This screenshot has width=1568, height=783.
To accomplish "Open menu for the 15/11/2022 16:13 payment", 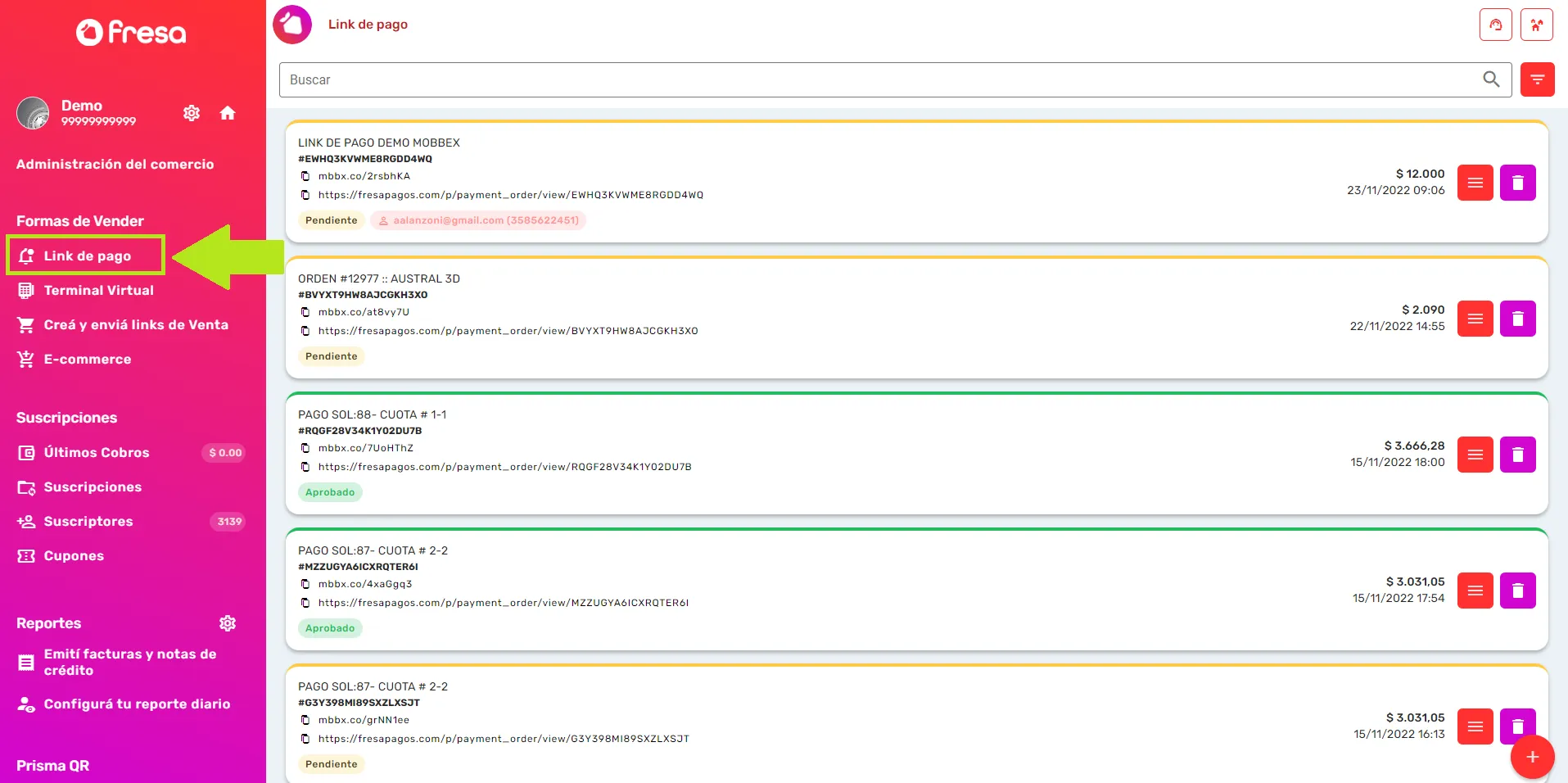I will (x=1475, y=726).
